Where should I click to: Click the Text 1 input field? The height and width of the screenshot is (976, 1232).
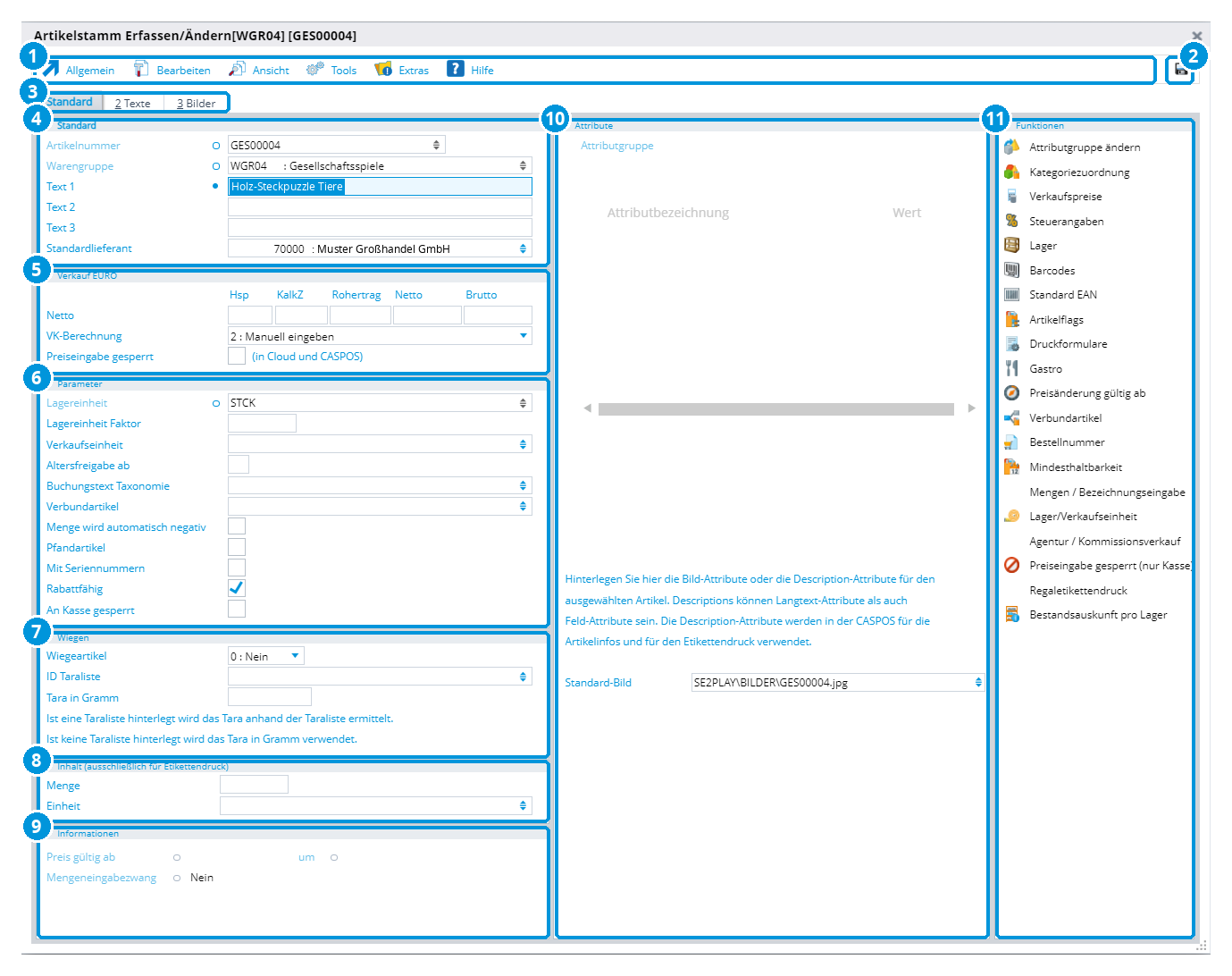click(x=380, y=186)
